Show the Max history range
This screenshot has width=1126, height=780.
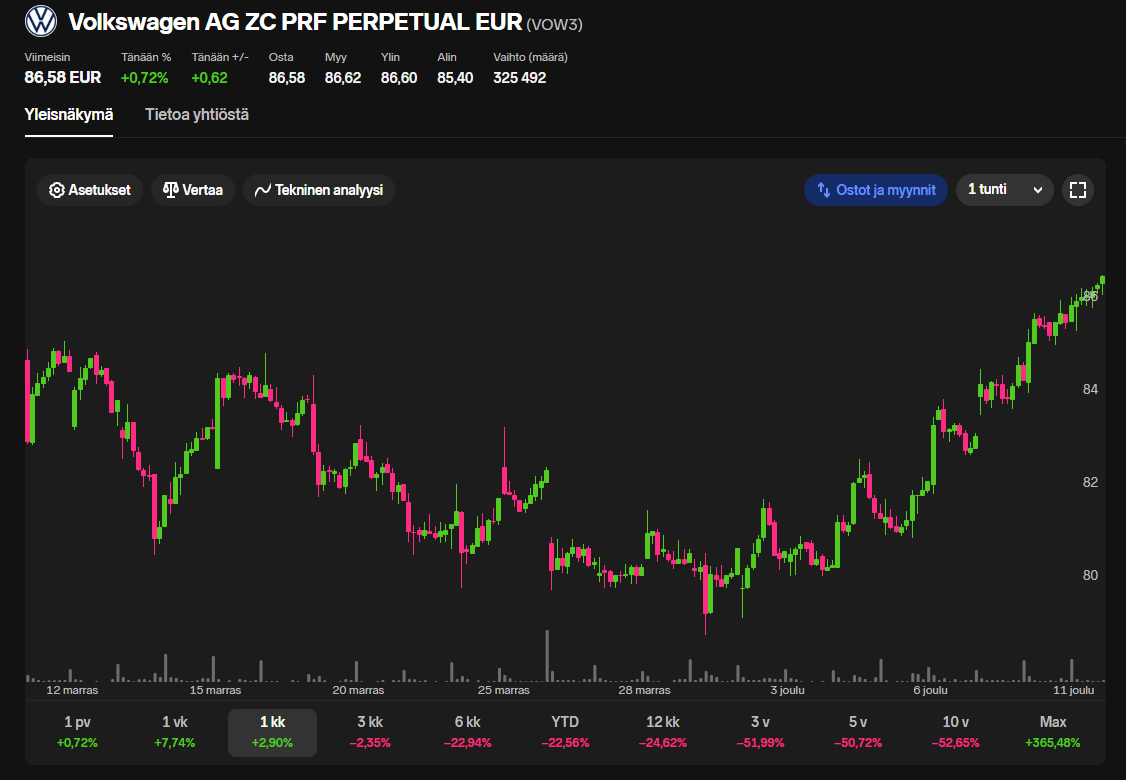(x=1052, y=732)
